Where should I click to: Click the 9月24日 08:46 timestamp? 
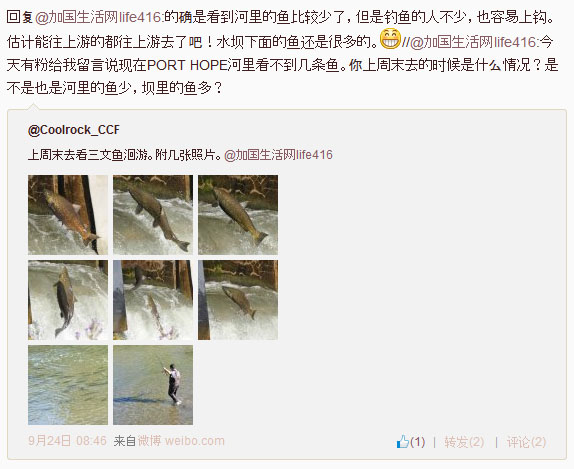coord(67,441)
